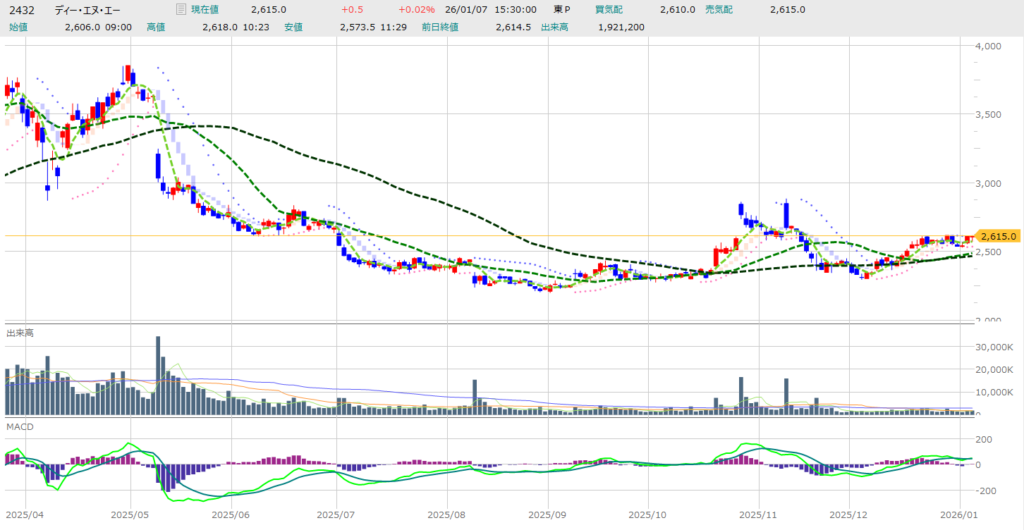Click the 現在値 label in header

(208, 9)
